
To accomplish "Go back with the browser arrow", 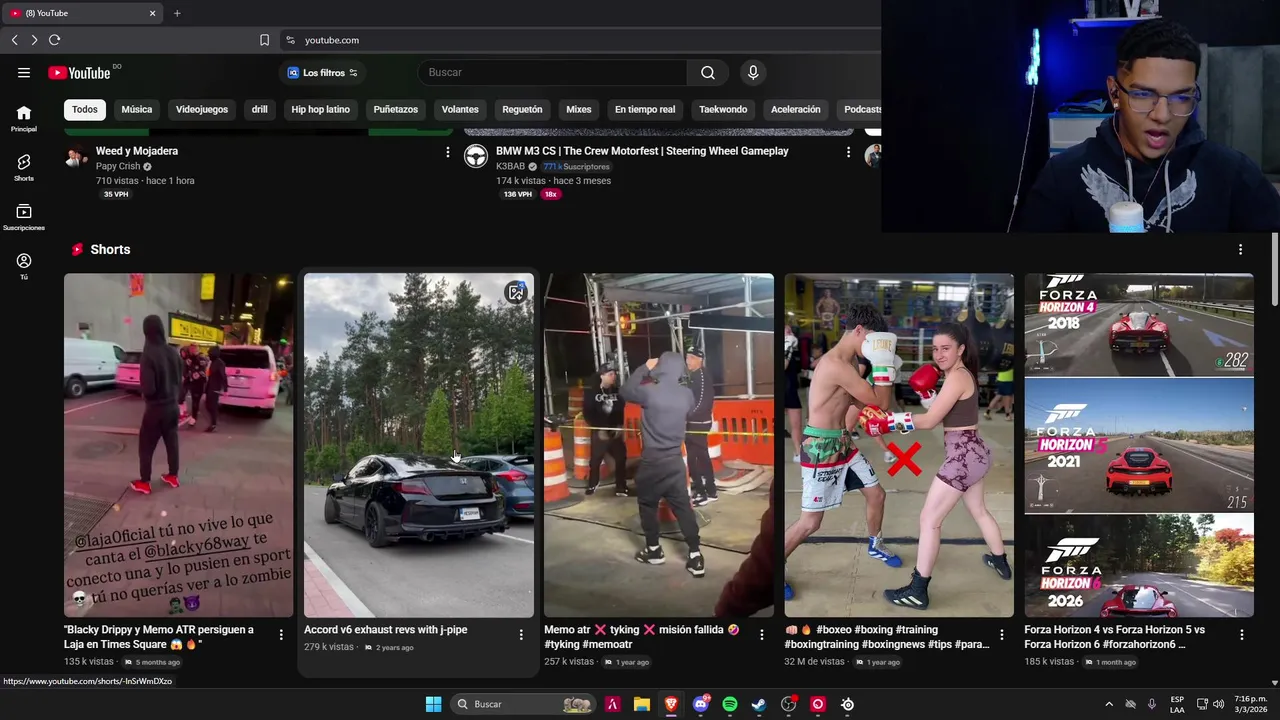I will click(14, 40).
